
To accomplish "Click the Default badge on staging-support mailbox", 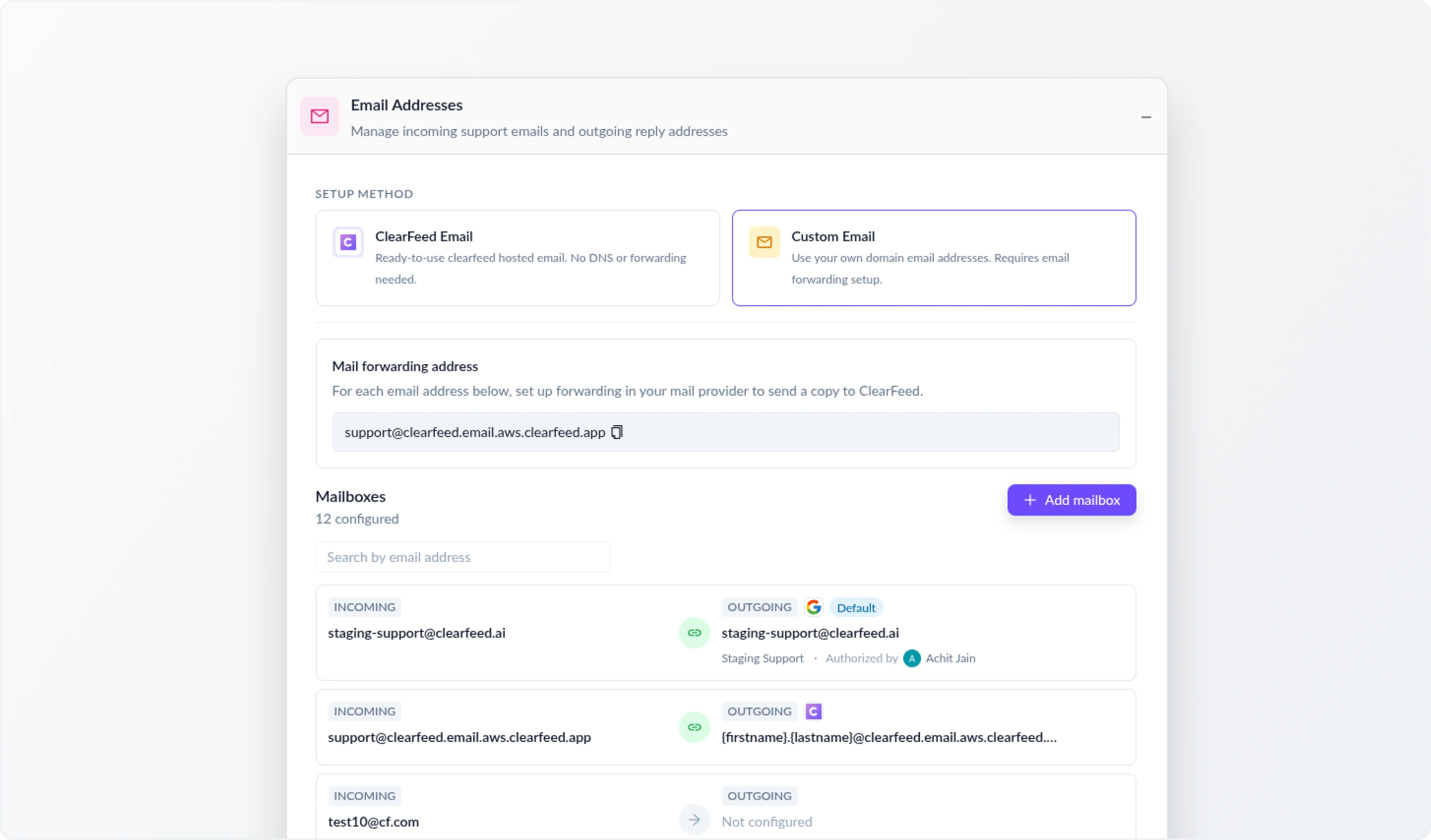I will (x=856, y=607).
